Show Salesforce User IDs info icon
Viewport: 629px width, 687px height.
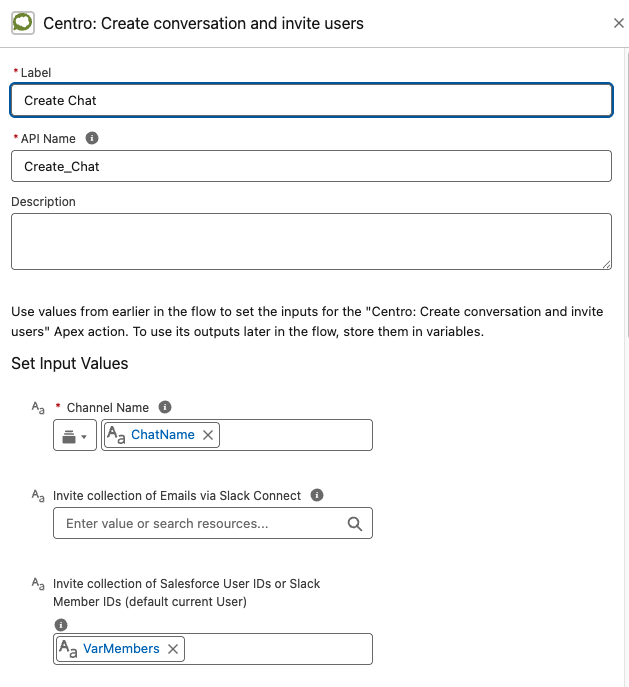(x=61, y=624)
